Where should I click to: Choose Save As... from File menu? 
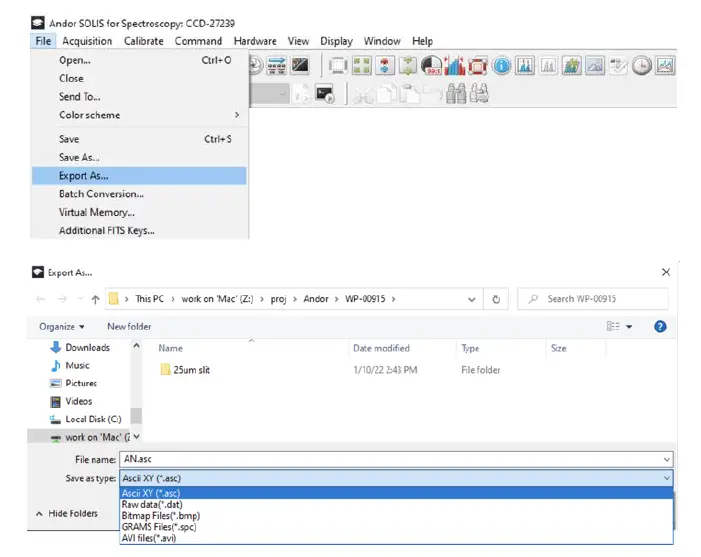click(139, 157)
